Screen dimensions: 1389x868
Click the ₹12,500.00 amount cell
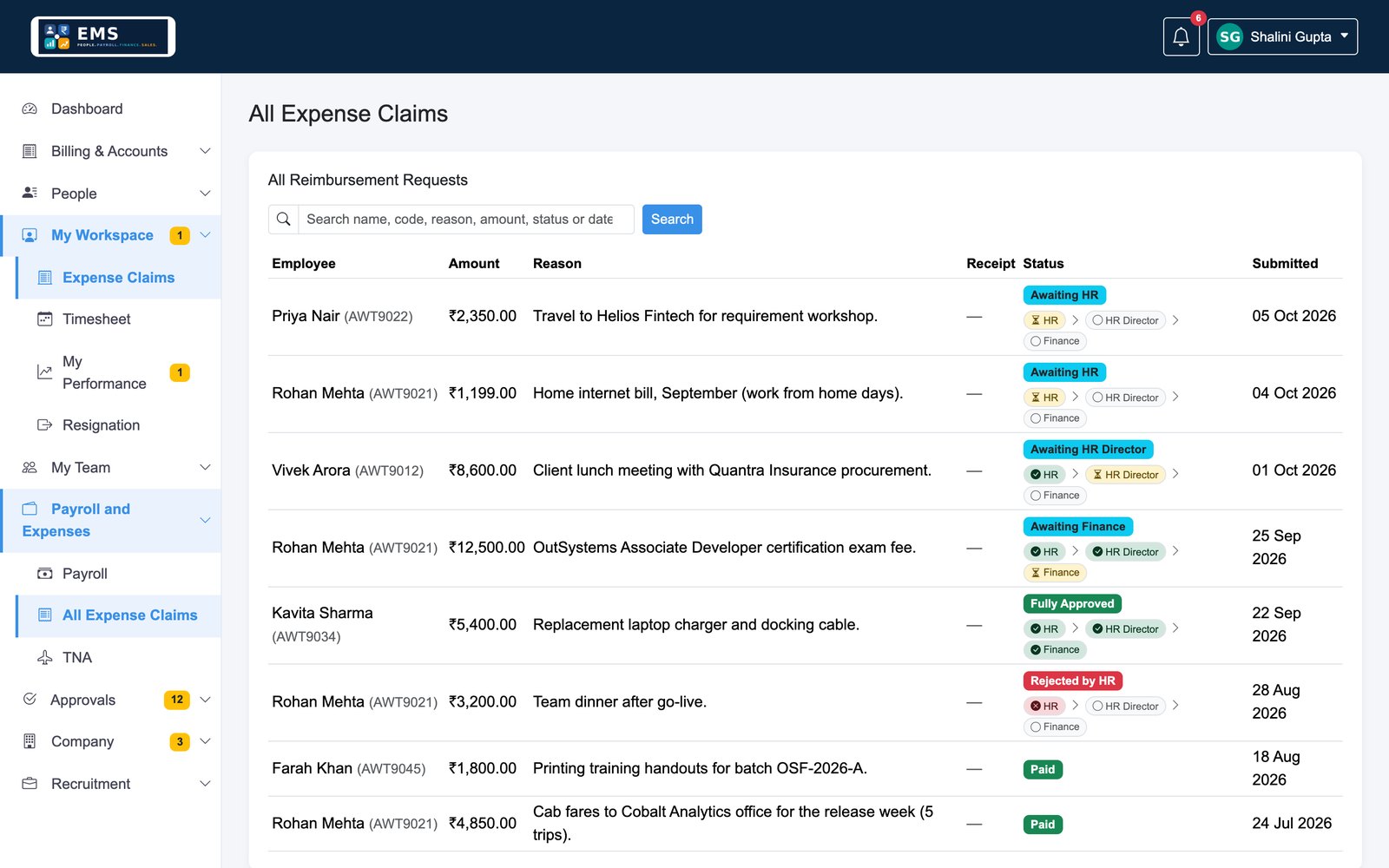pos(486,548)
